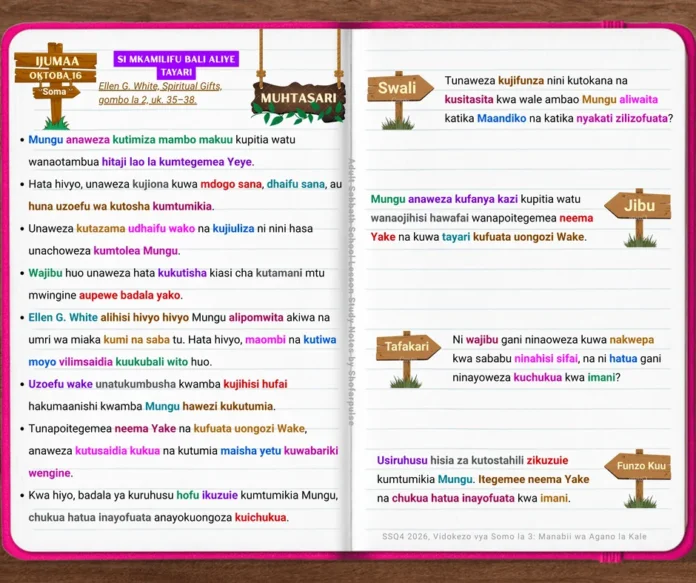Click the pink elastic band at top right
The image size is (696, 583).
coord(613,25)
